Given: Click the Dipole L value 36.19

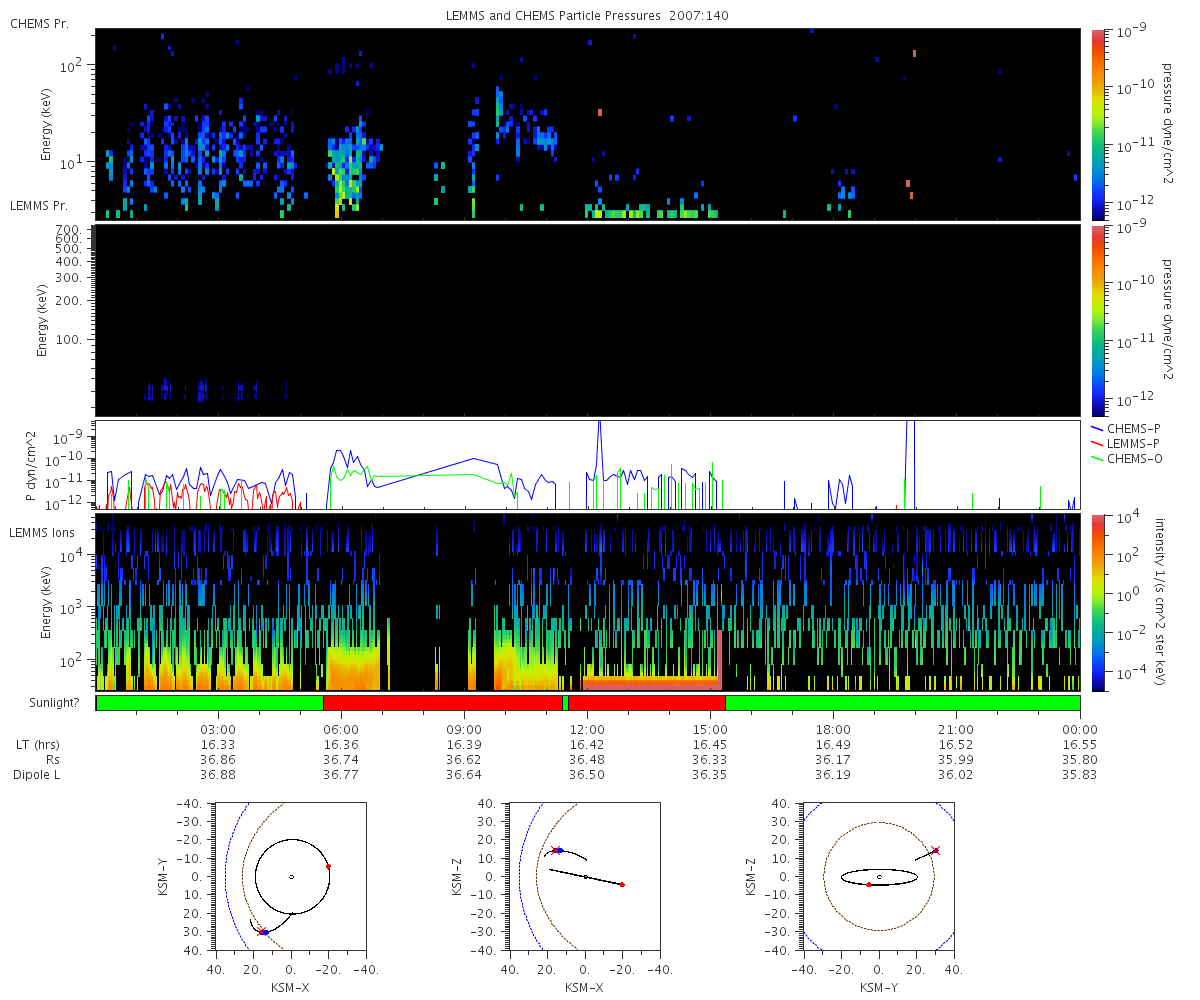Looking at the screenshot, I should point(833,775).
